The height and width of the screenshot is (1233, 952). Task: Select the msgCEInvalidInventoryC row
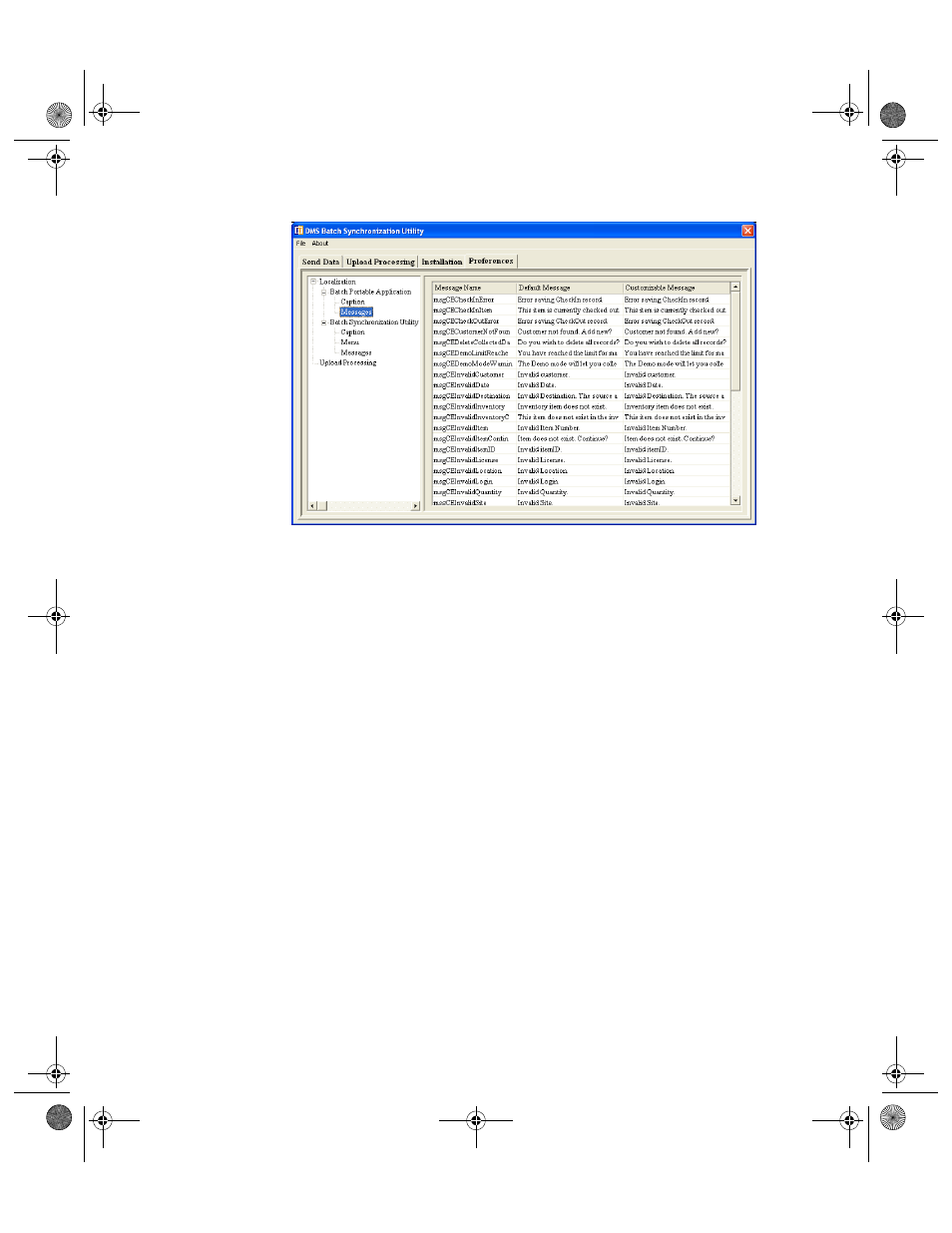coord(581,417)
